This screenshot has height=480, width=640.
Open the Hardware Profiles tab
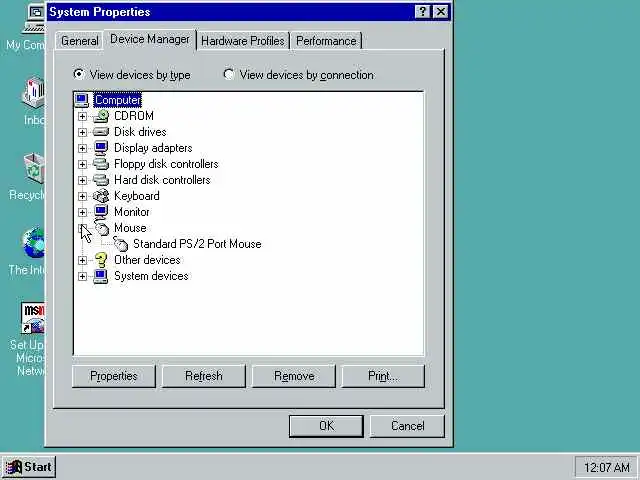point(242,41)
